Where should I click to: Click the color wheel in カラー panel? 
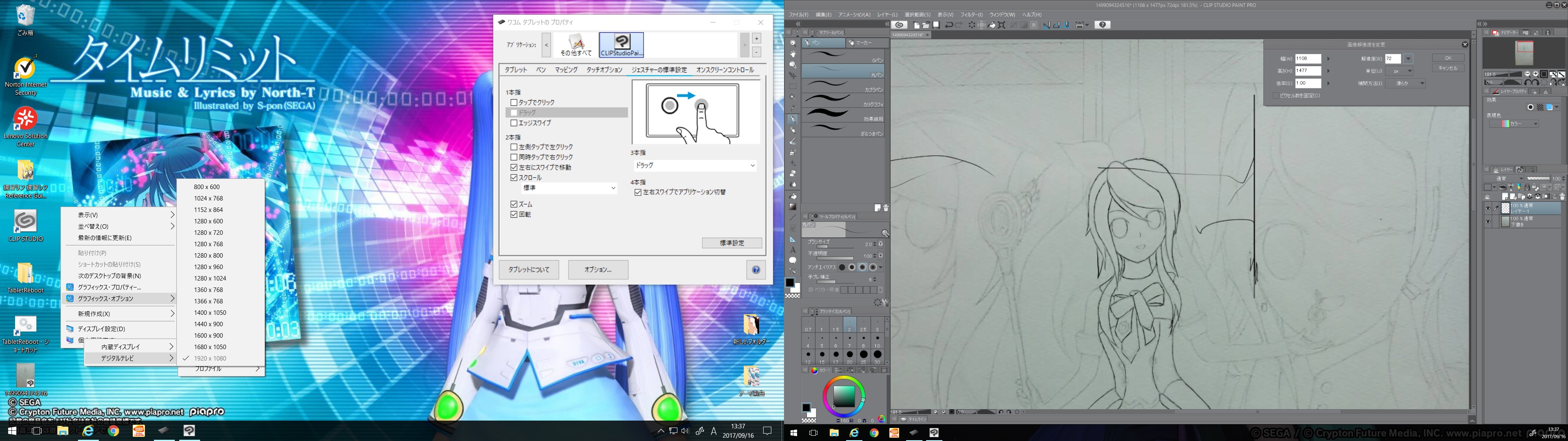844,396
